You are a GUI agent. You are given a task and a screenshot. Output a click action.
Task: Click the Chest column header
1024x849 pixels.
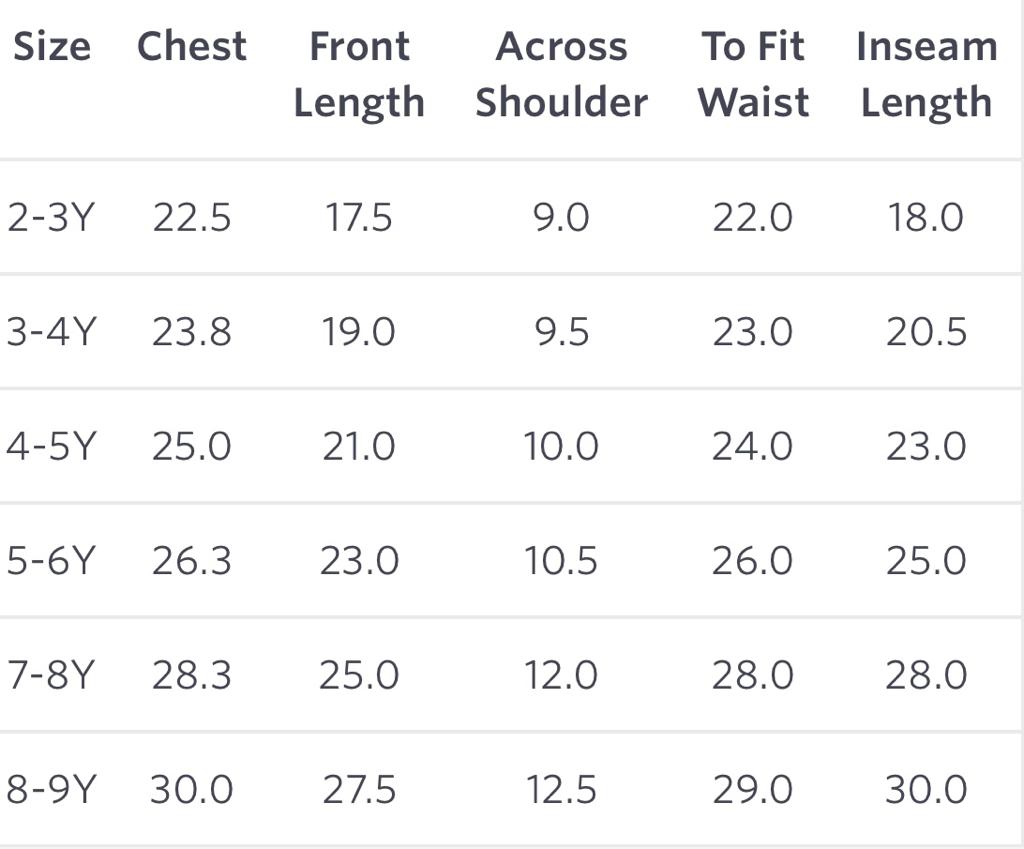click(191, 47)
